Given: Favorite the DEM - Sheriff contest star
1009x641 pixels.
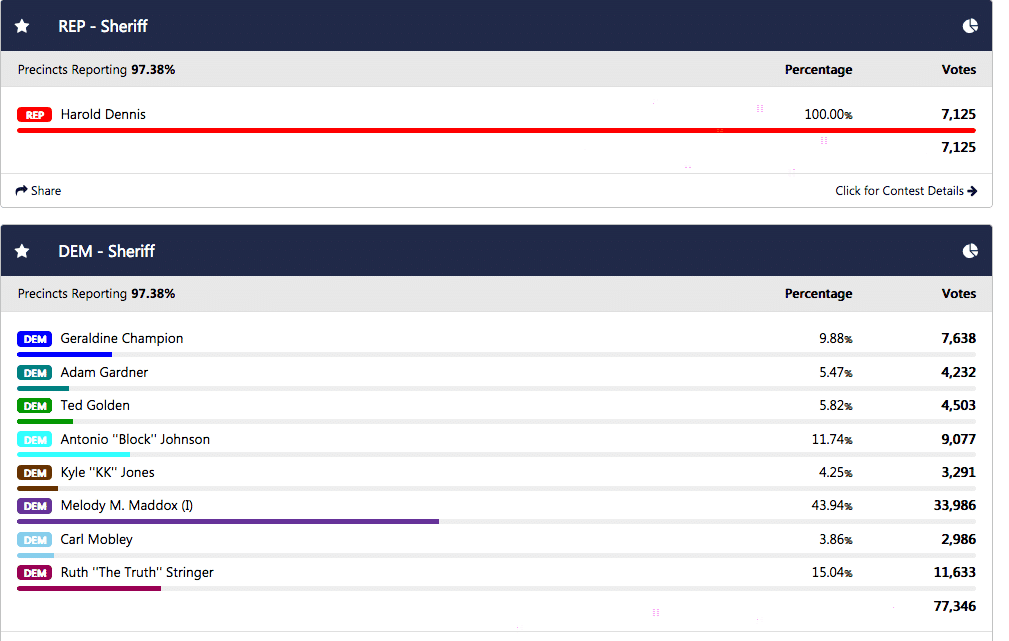Looking at the screenshot, I should [22, 251].
